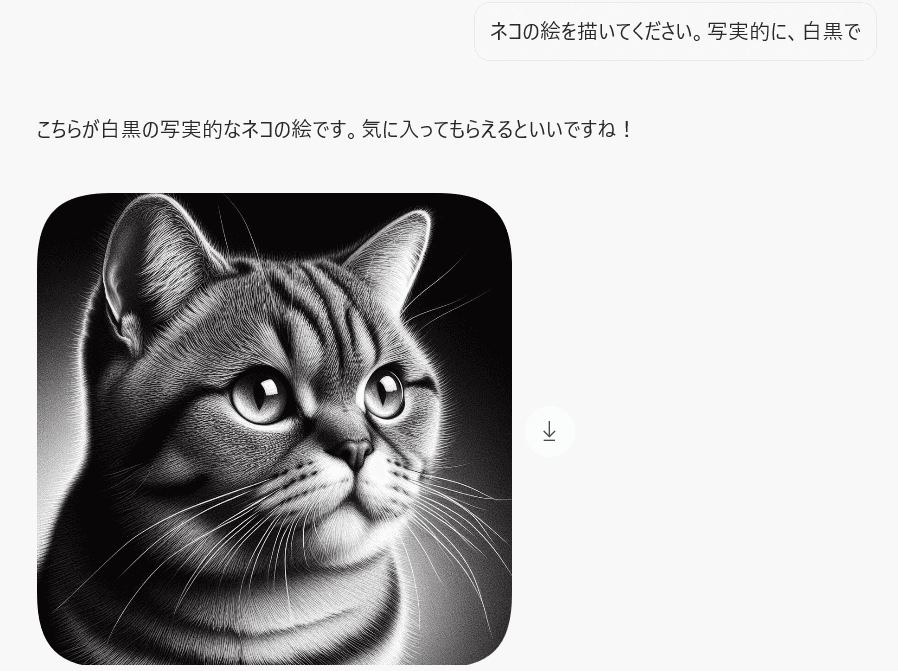Click the cat's nose in the picture
The width and height of the screenshot is (898, 671).
(355, 452)
